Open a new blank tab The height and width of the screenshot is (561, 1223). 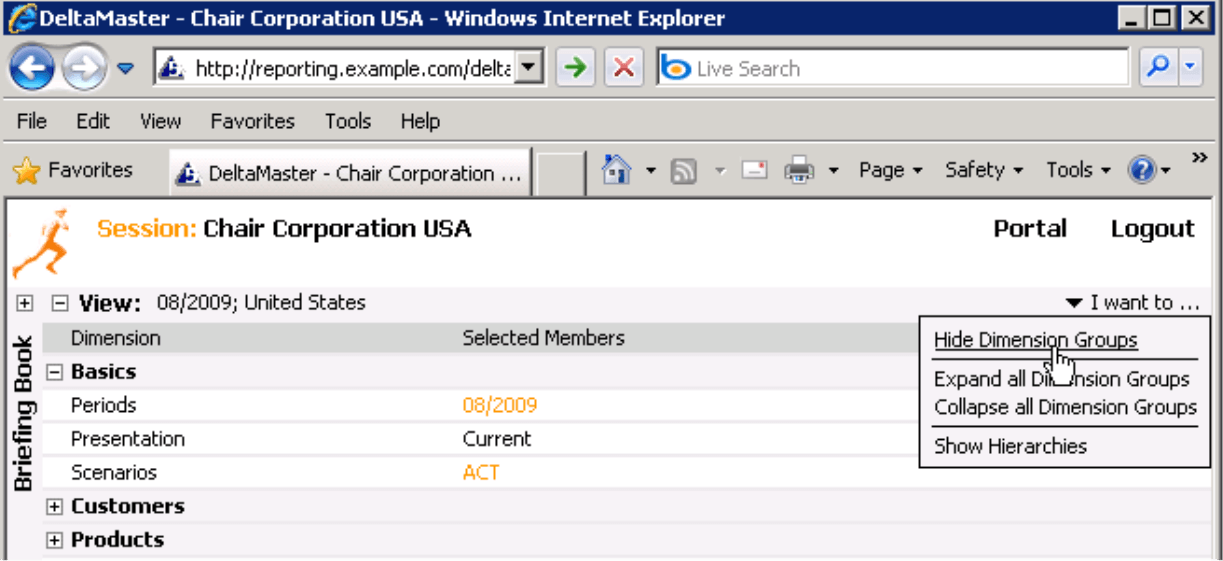coord(560,174)
